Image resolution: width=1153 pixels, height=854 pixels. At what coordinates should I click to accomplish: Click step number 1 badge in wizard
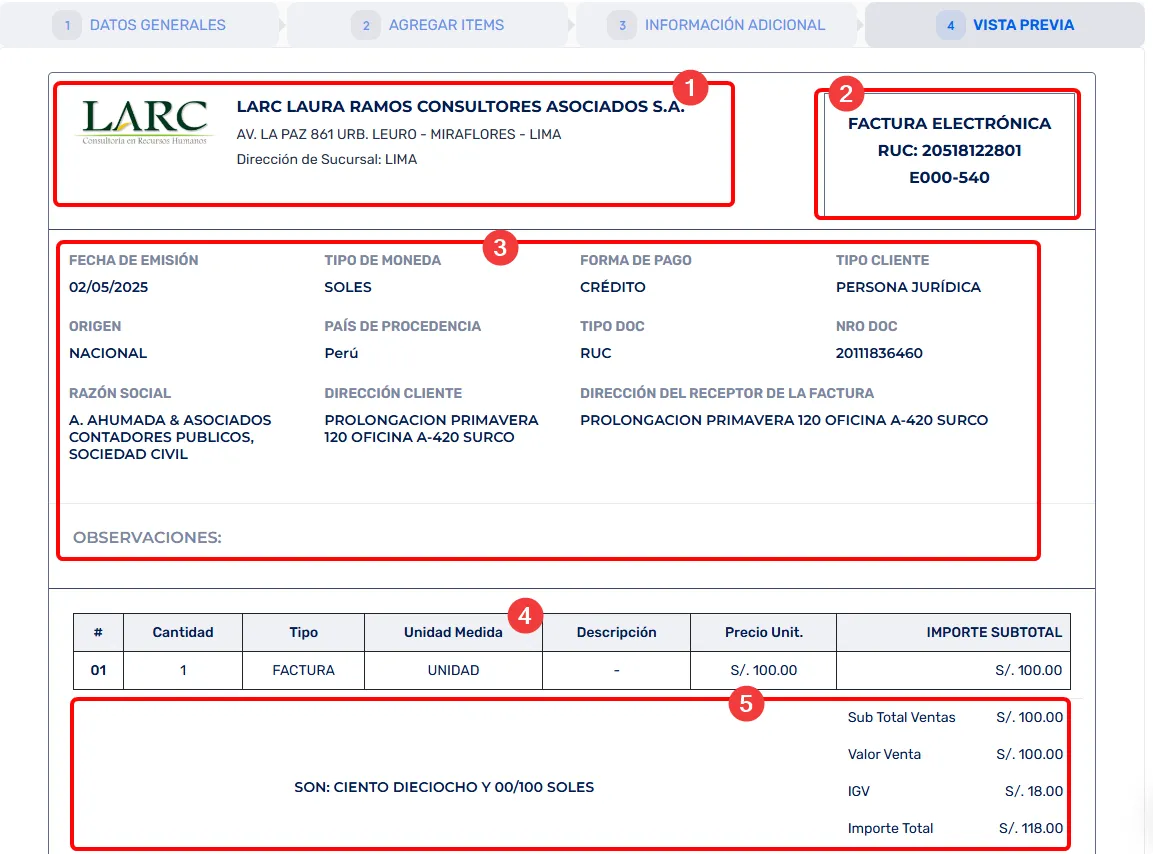67,25
